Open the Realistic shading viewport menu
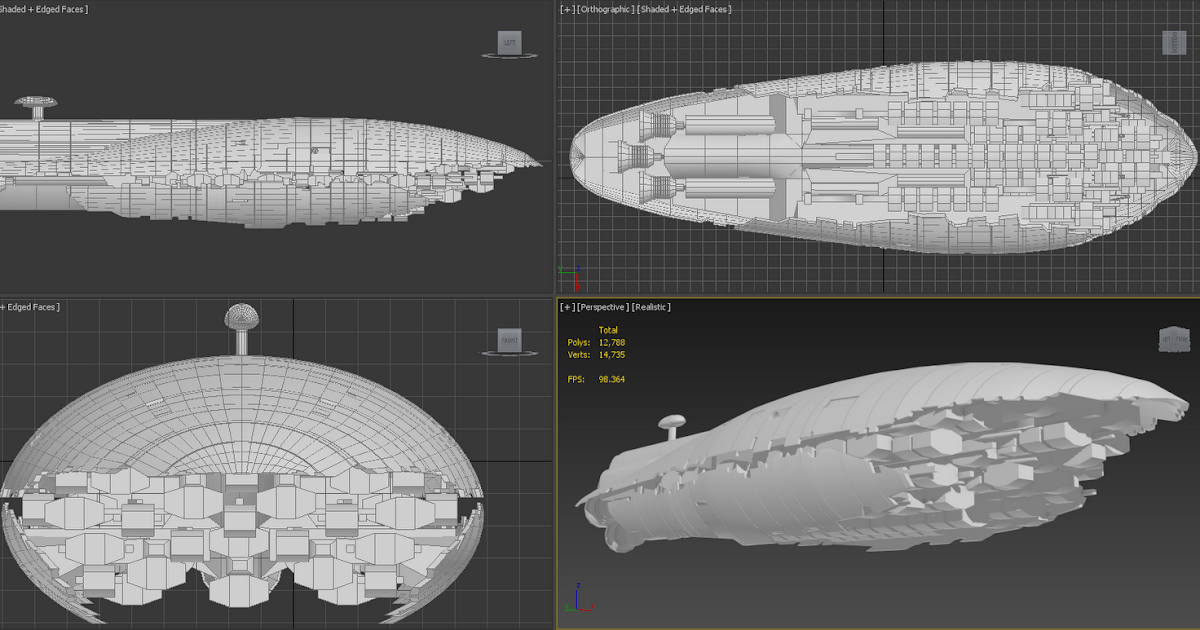The image size is (1200, 630). point(652,307)
